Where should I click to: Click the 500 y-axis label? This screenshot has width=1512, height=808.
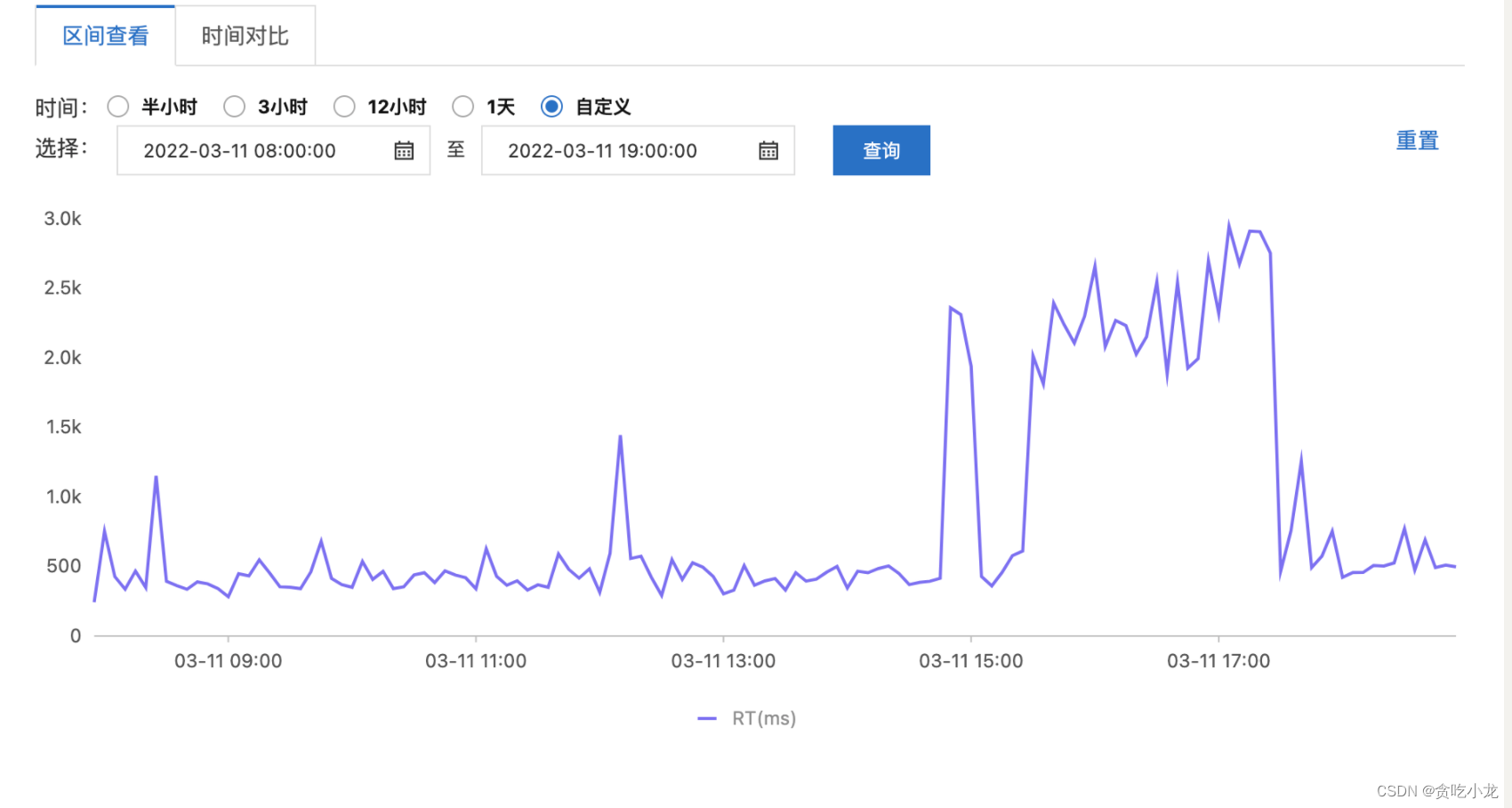tap(64, 566)
